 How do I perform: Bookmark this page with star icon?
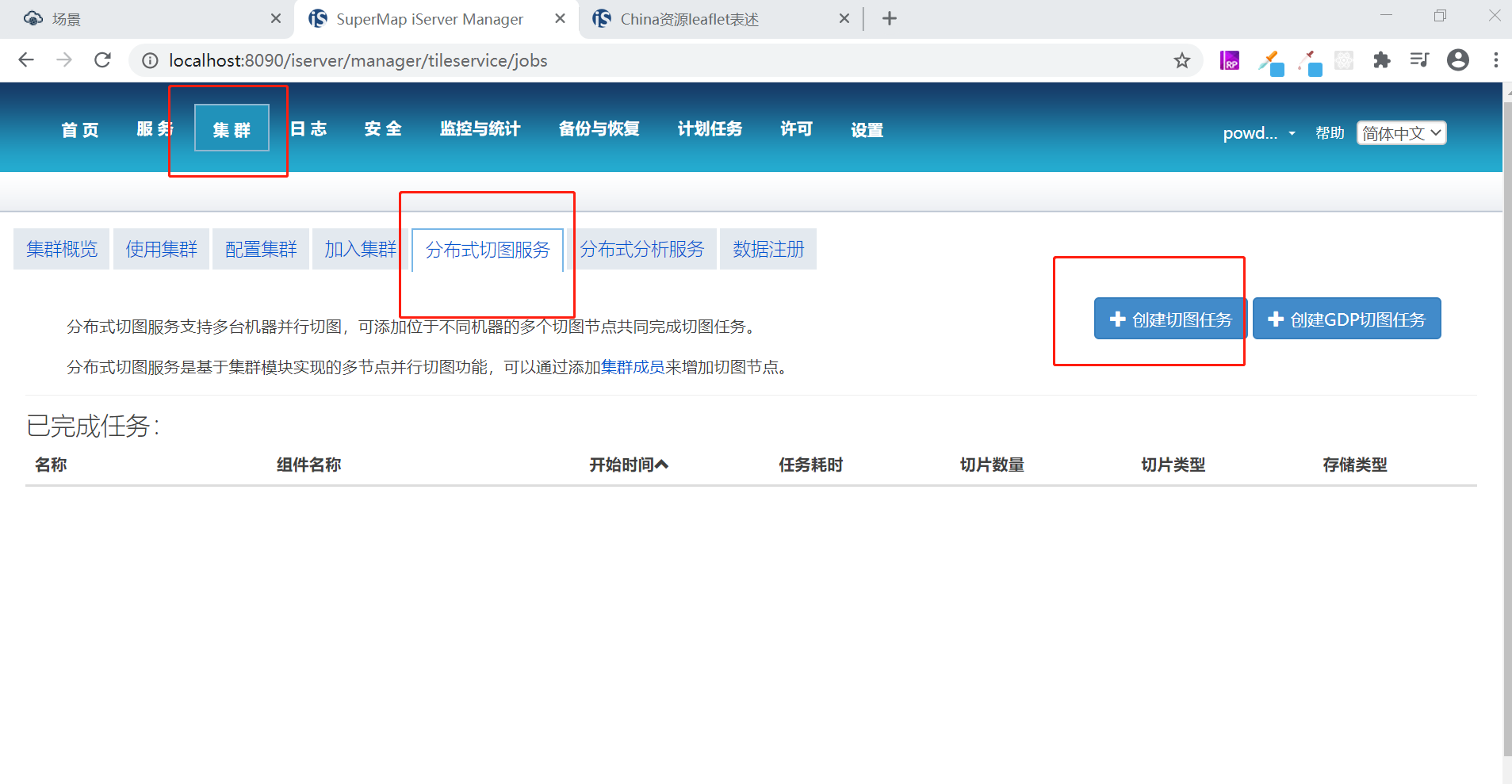click(x=1182, y=60)
